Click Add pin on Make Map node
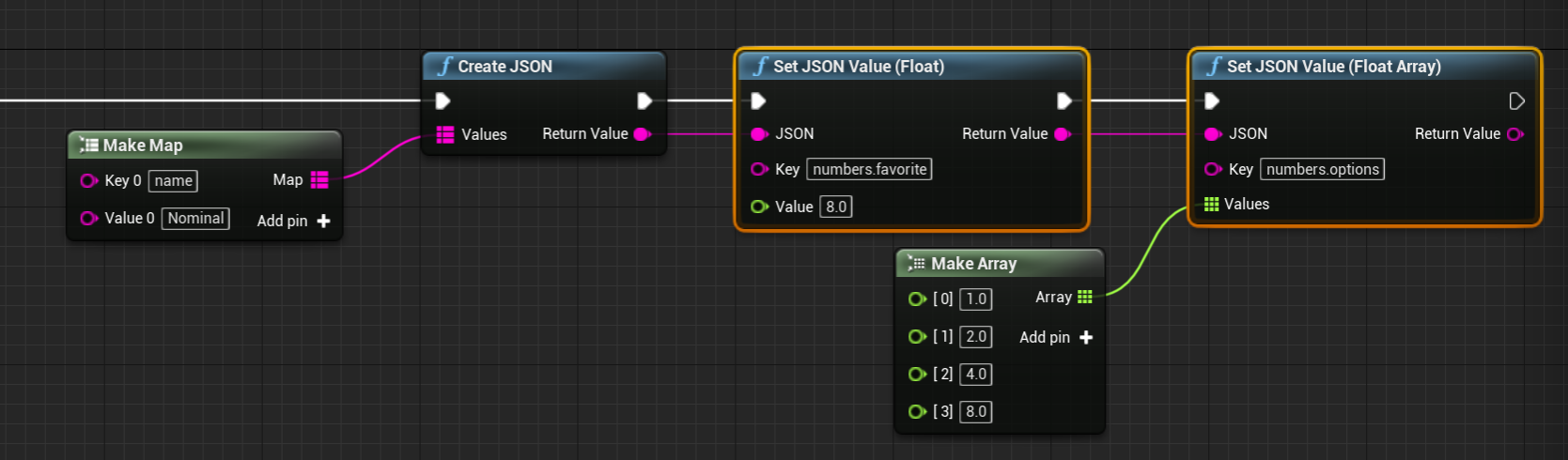This screenshot has height=460, width=1568. 294,221
